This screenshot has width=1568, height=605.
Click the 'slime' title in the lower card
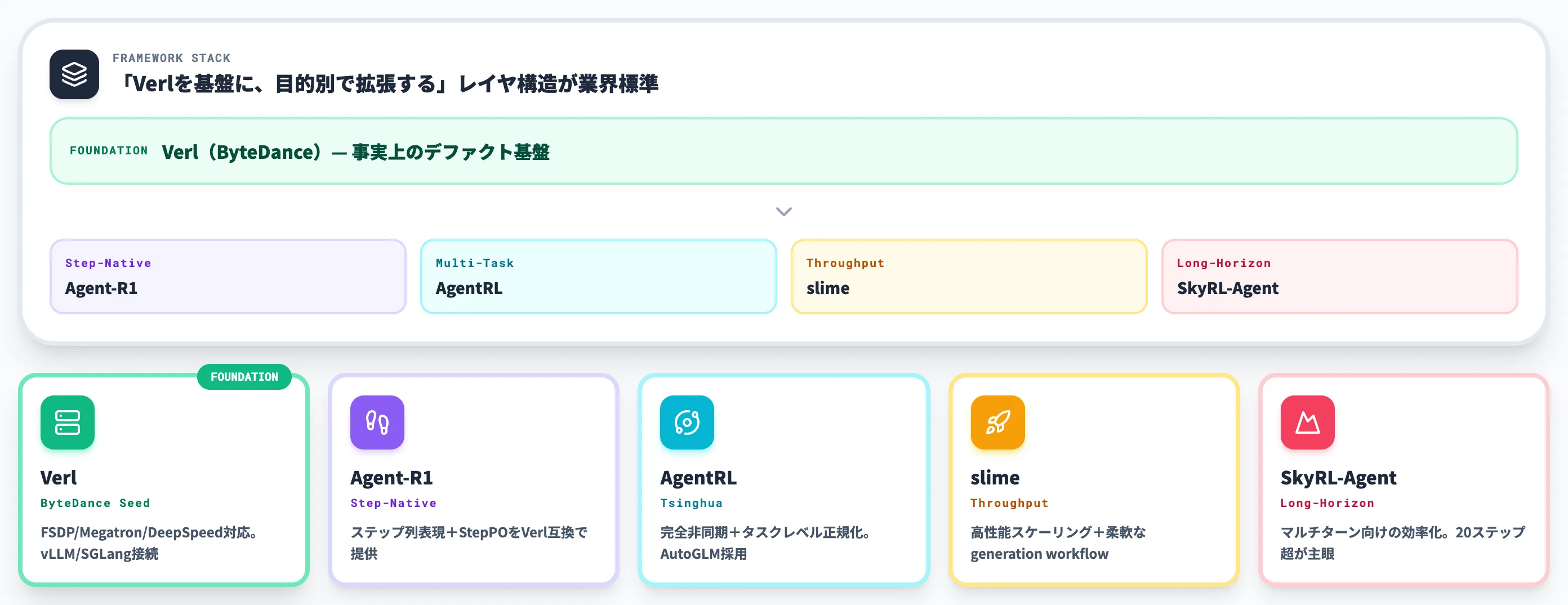point(995,478)
